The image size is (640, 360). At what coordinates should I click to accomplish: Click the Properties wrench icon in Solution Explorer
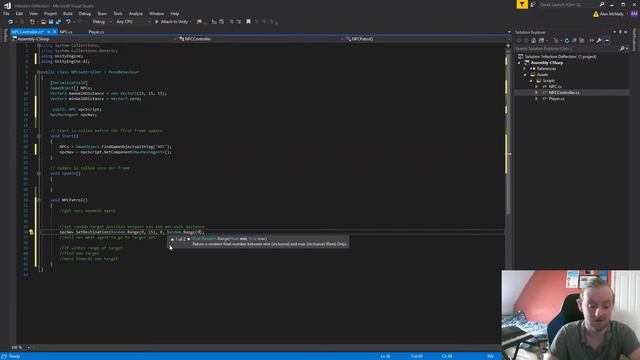pos(599,40)
